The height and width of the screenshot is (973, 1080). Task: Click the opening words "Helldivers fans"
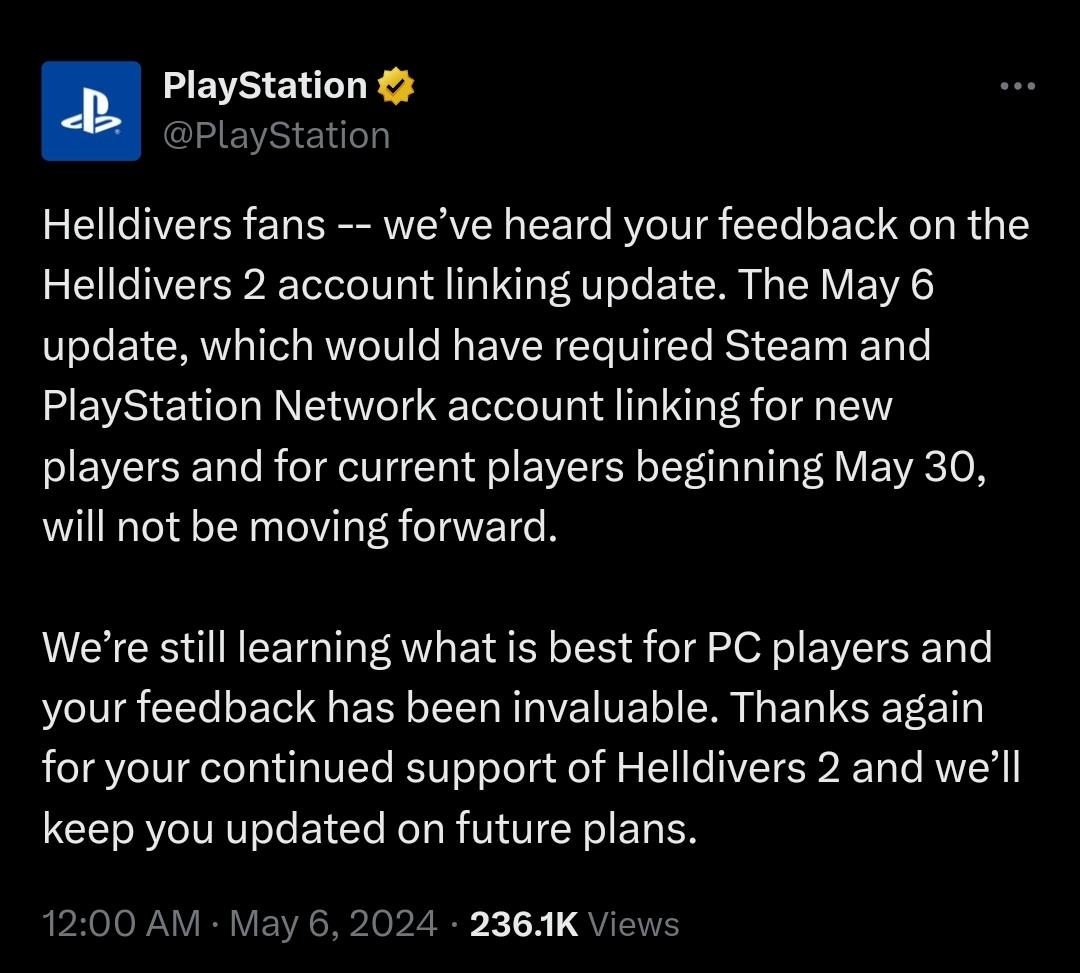tap(184, 225)
